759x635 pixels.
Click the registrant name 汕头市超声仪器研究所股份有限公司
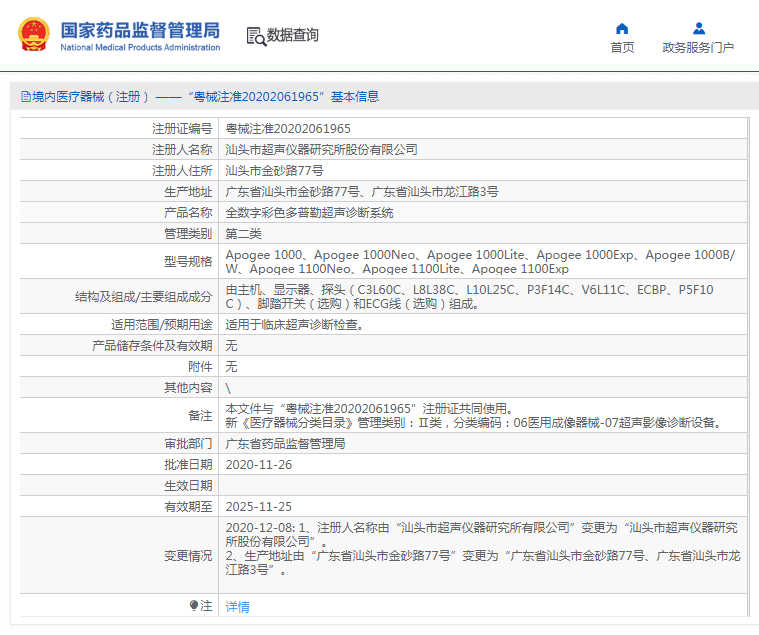[321, 150]
